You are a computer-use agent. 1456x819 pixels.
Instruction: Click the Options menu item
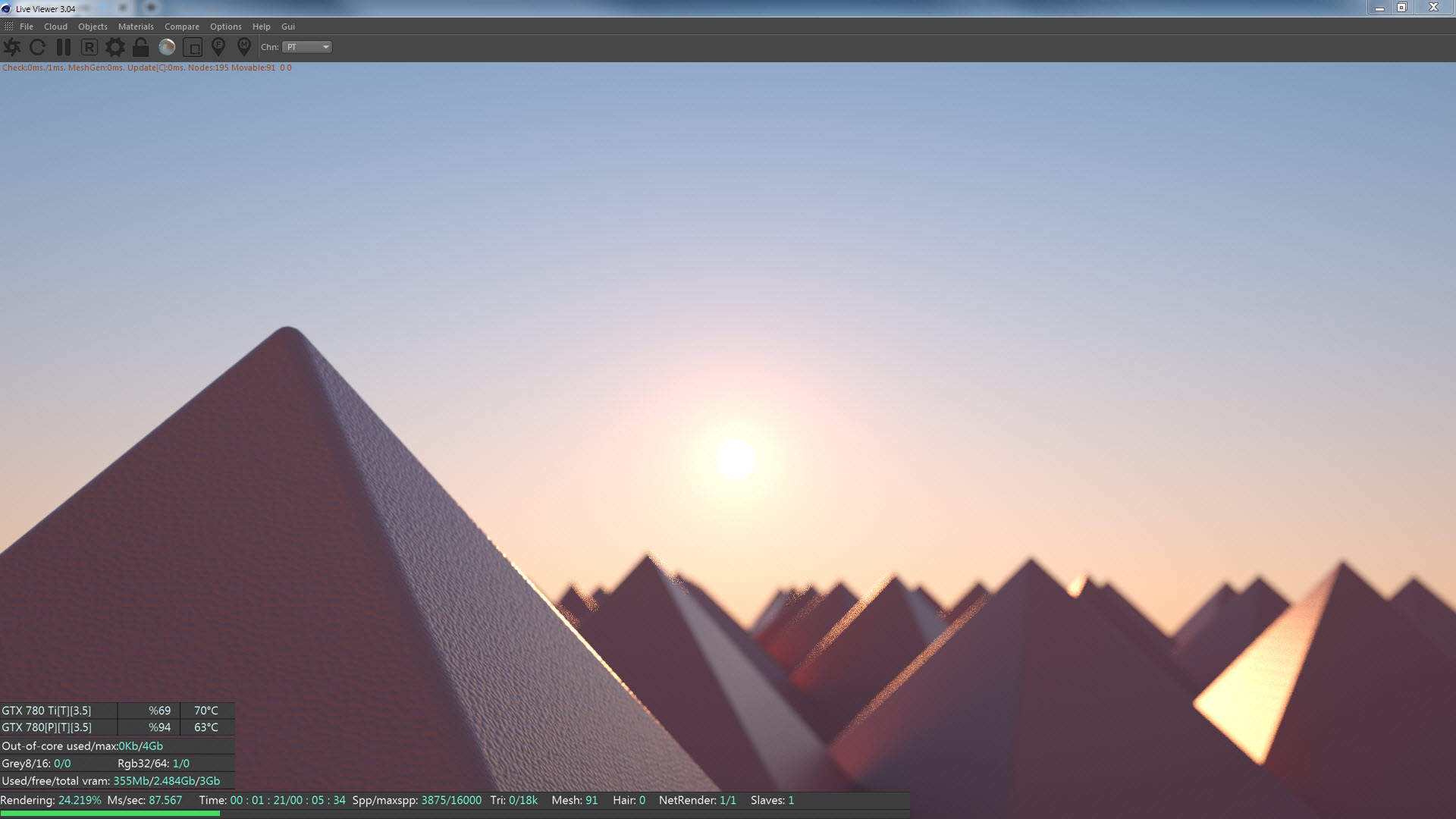(226, 27)
